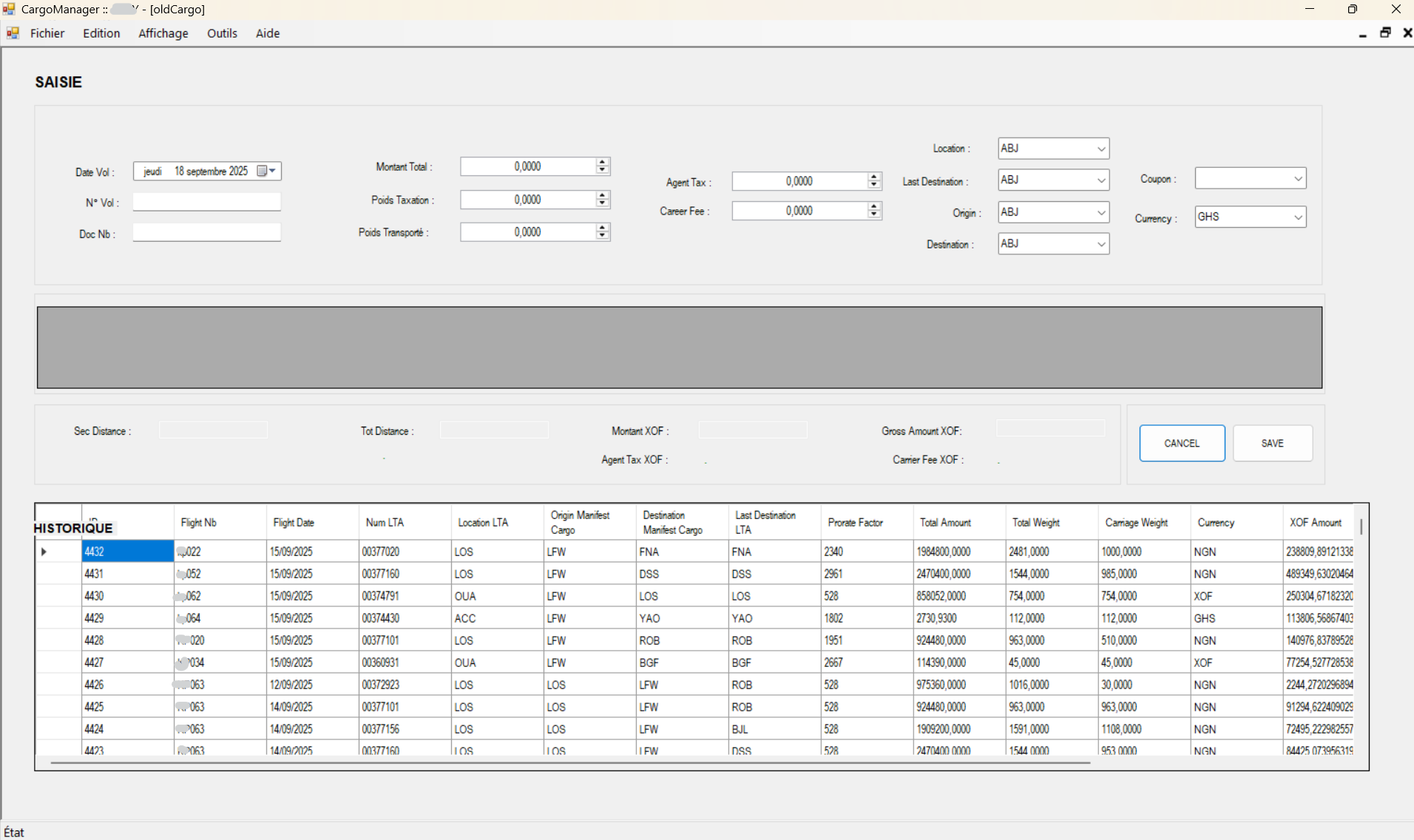Sort by the Total Amount column header
Screen dimensions: 1414x840
point(945,523)
